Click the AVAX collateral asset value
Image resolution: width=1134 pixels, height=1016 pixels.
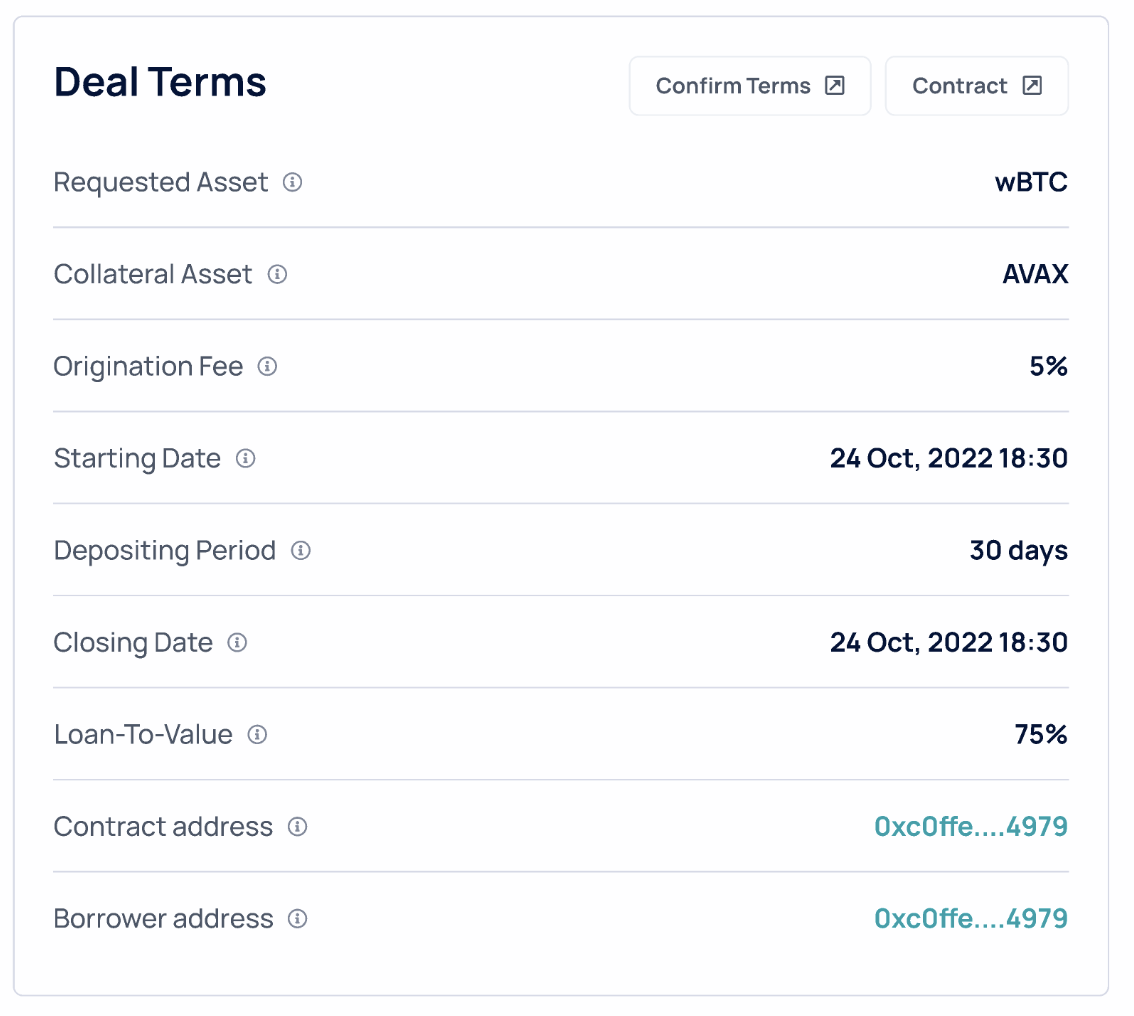(x=1035, y=274)
